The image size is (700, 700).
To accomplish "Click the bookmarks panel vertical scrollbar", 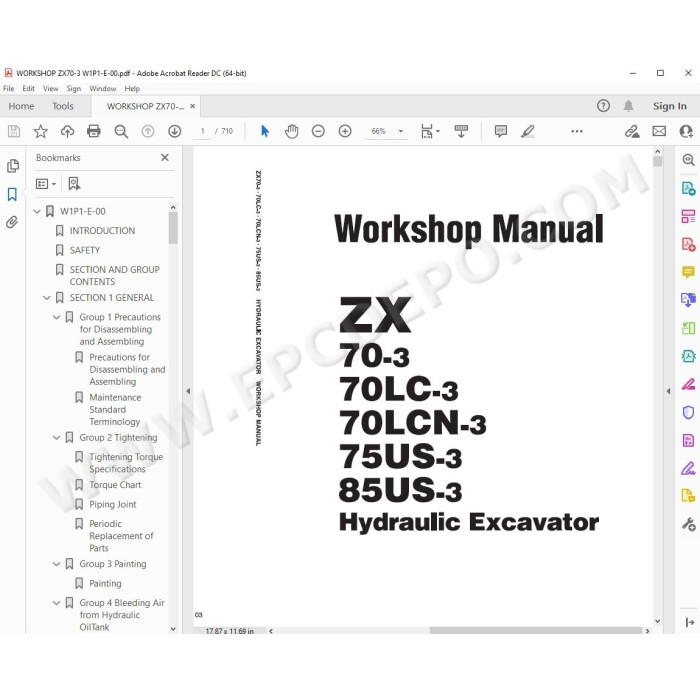I will pyautogui.click(x=173, y=228).
